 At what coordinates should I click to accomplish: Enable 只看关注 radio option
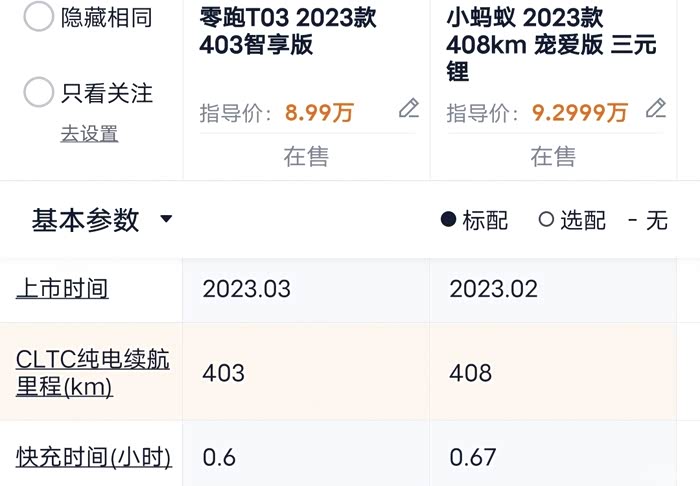(38, 93)
